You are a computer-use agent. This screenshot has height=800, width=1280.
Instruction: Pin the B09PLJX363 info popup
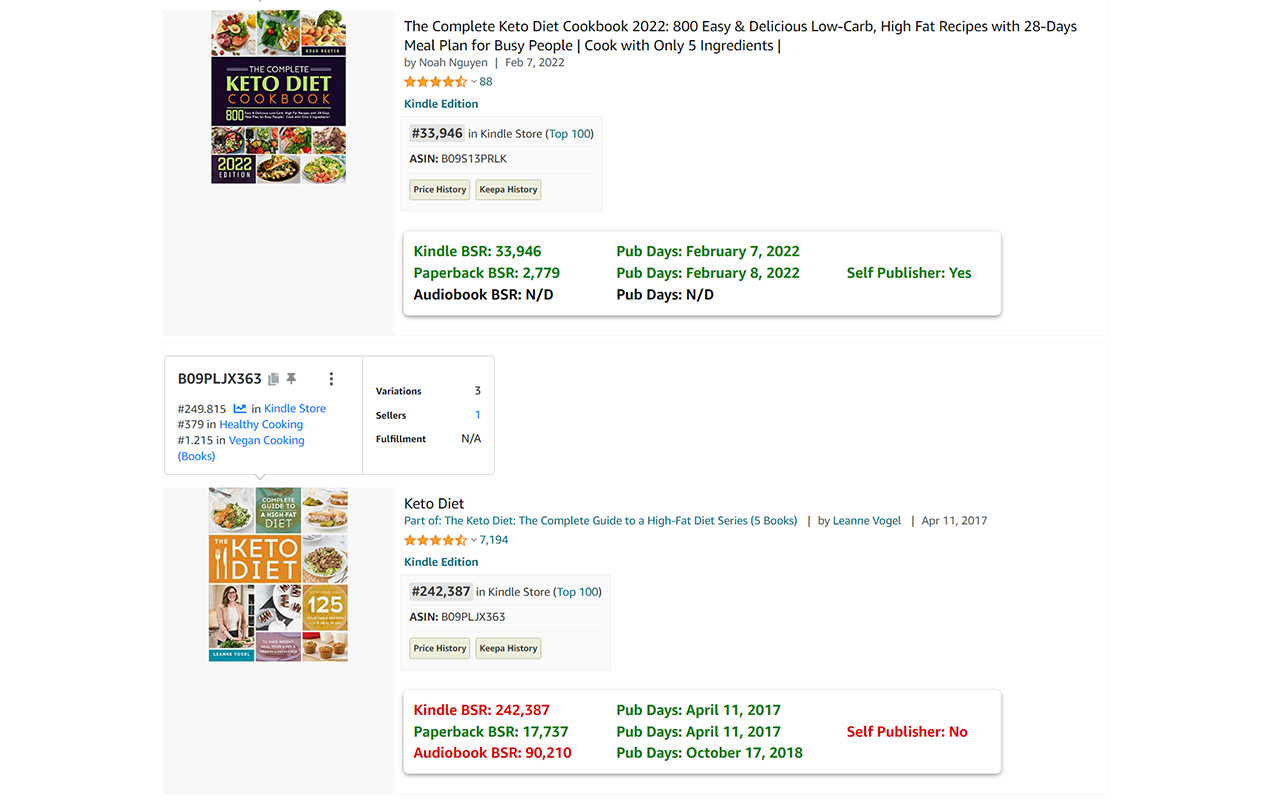[291, 379]
